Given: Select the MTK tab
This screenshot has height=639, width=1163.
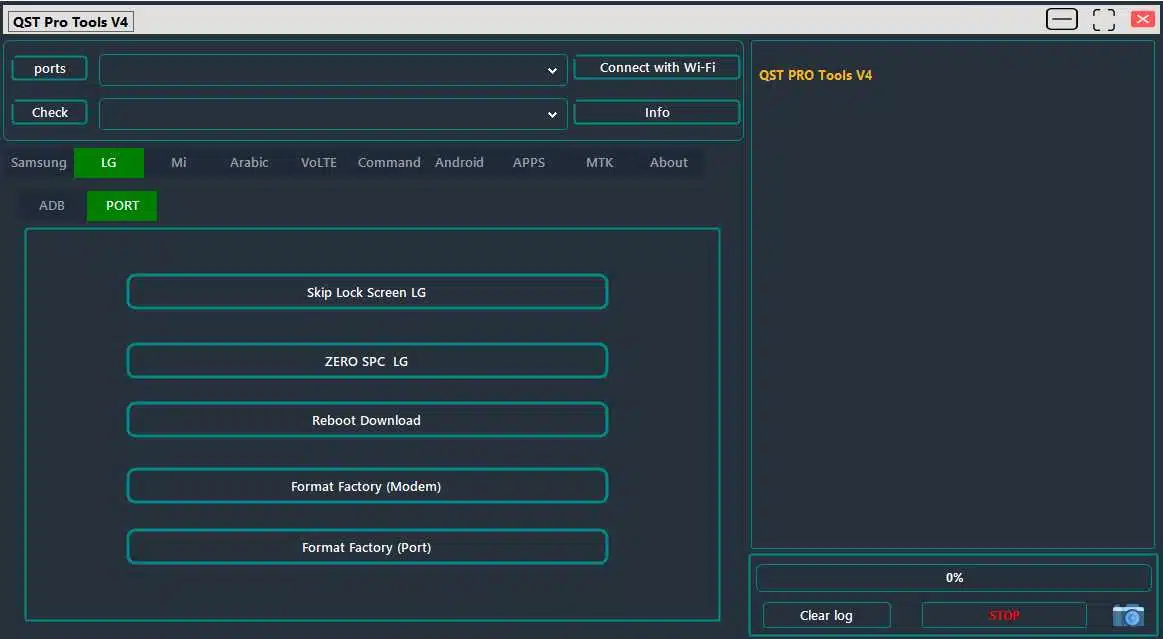Looking at the screenshot, I should (x=599, y=162).
